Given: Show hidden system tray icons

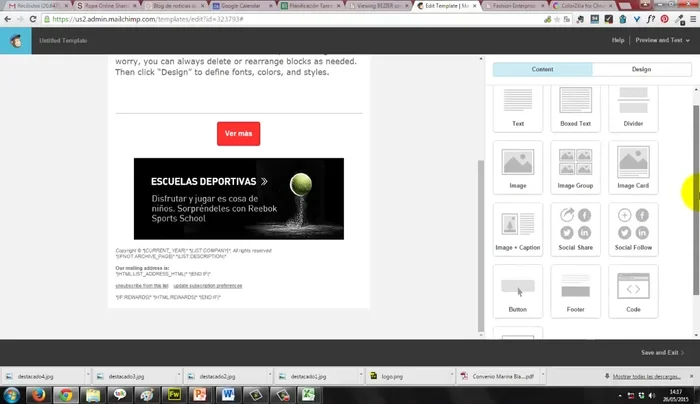Looking at the screenshot, I should (x=620, y=396).
